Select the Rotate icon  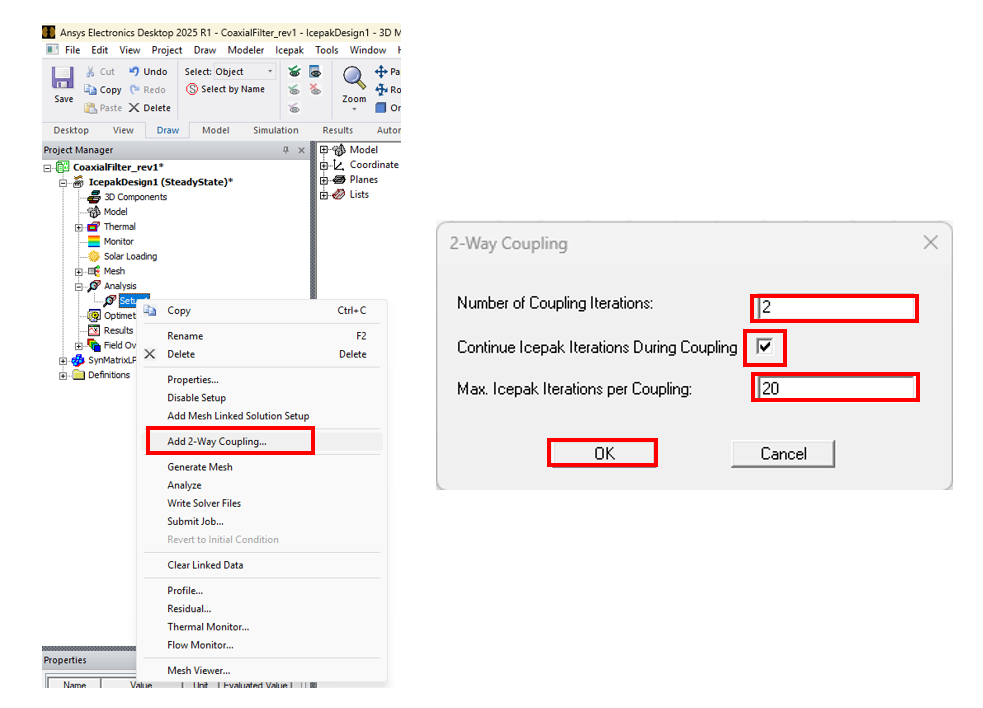(381, 90)
